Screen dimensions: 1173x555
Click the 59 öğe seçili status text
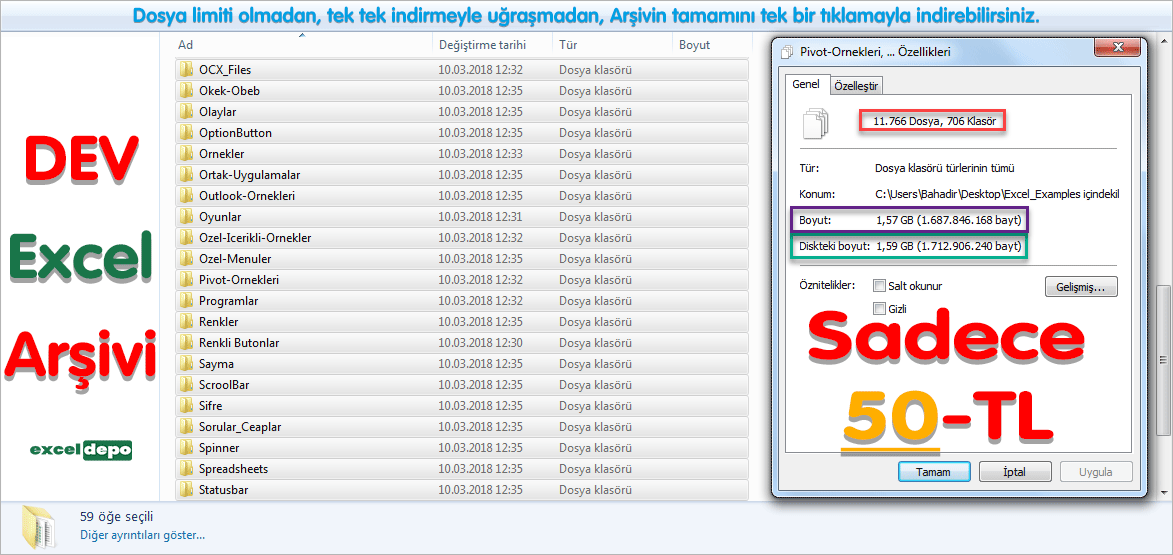pos(117,516)
